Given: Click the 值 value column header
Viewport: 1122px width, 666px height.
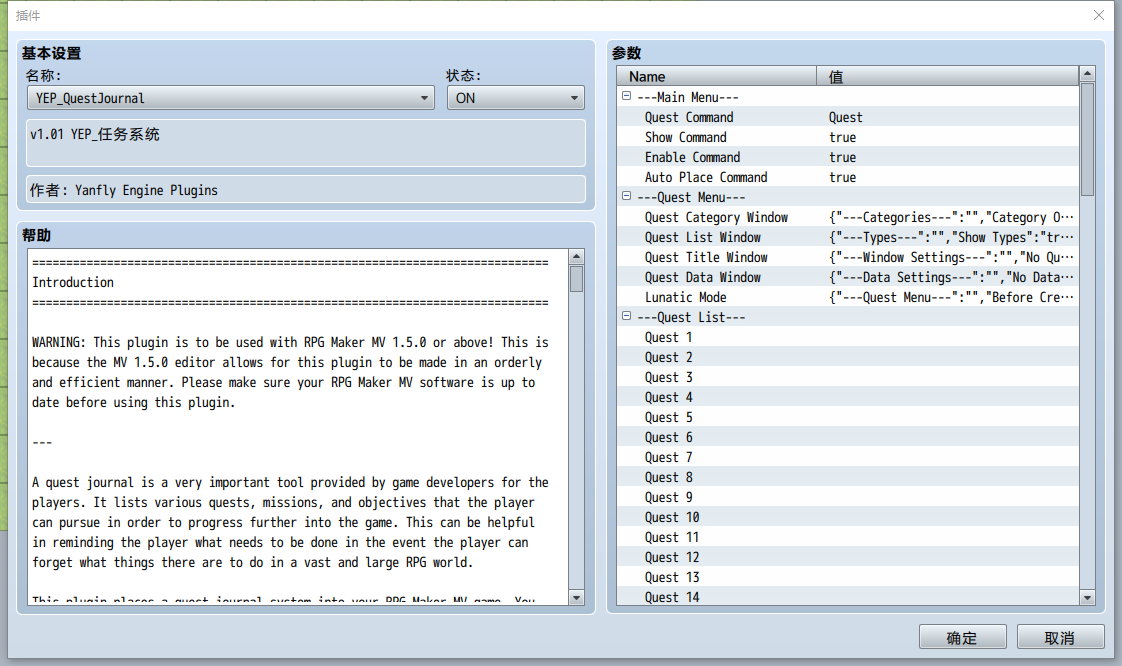Looking at the screenshot, I should (947, 77).
